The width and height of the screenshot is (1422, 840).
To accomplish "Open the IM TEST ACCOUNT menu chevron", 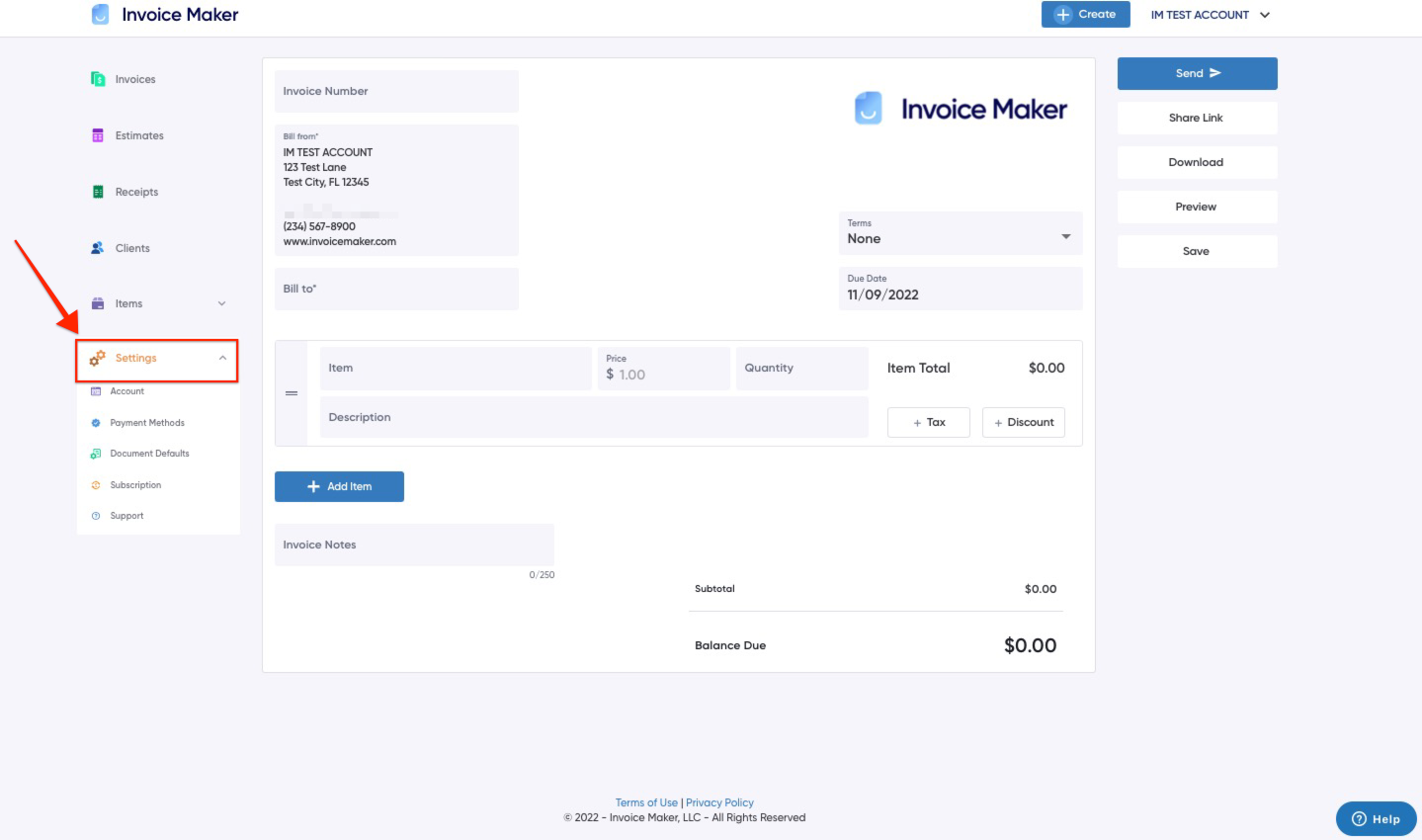I will click(1265, 15).
